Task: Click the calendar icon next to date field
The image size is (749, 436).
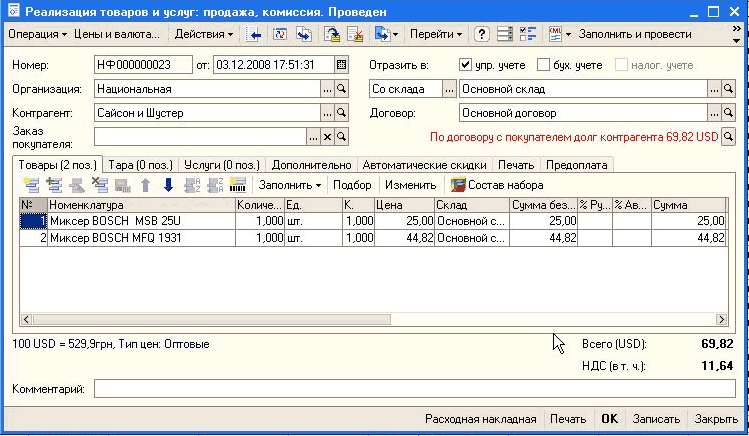Action: pos(342,65)
